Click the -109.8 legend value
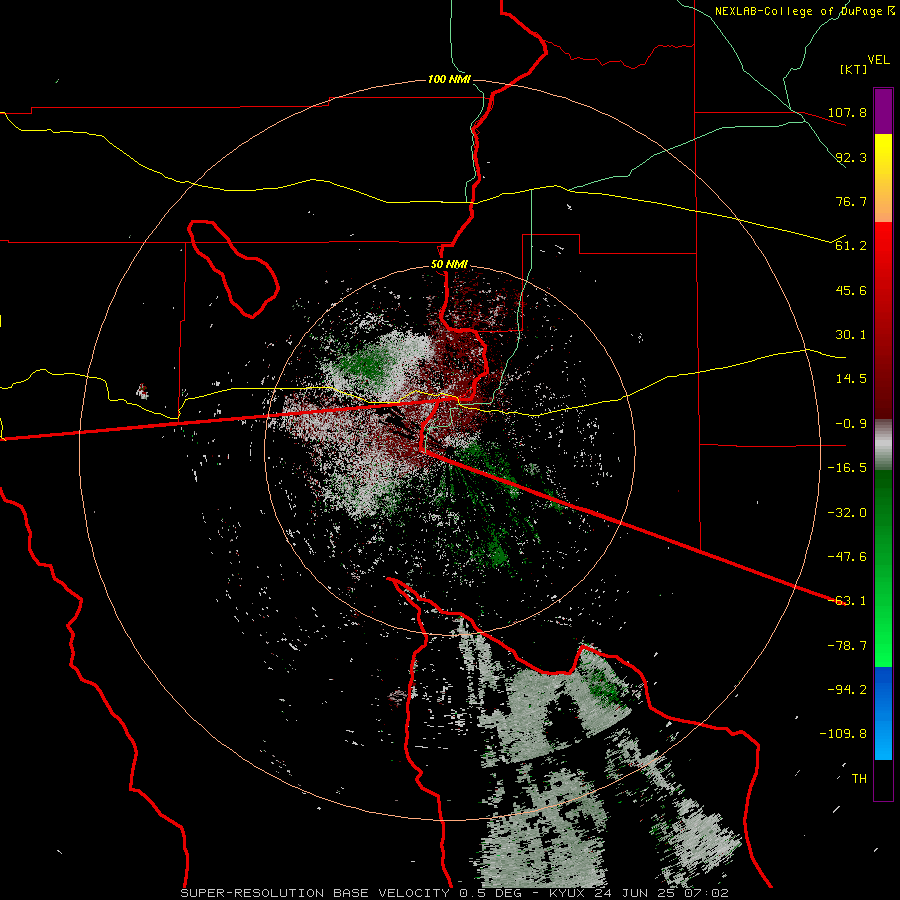 click(843, 734)
